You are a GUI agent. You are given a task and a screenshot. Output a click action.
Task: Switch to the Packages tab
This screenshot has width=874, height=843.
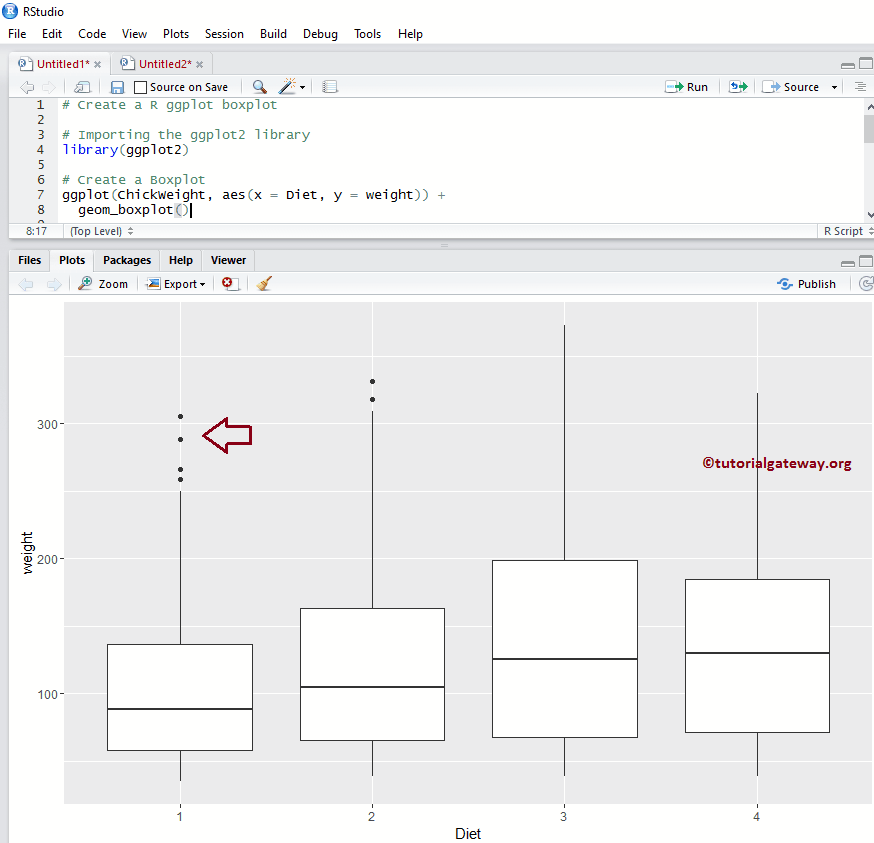[126, 260]
